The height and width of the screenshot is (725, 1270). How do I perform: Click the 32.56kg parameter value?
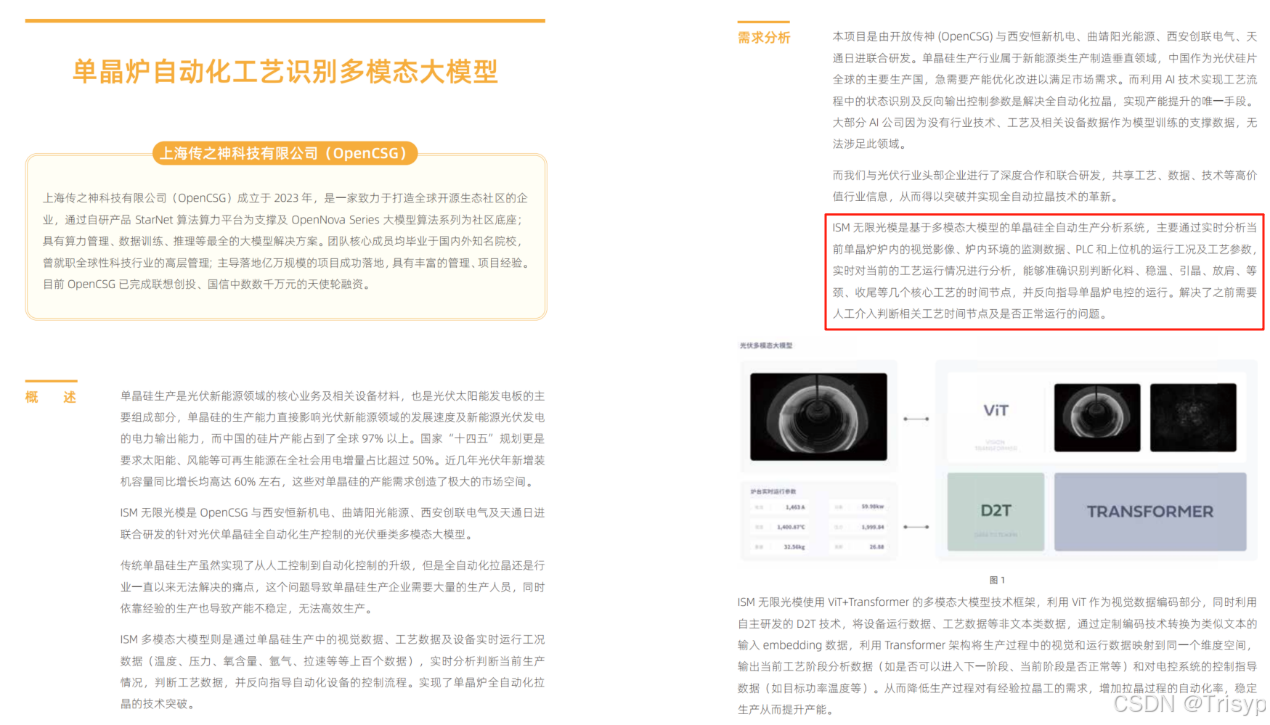click(x=794, y=547)
